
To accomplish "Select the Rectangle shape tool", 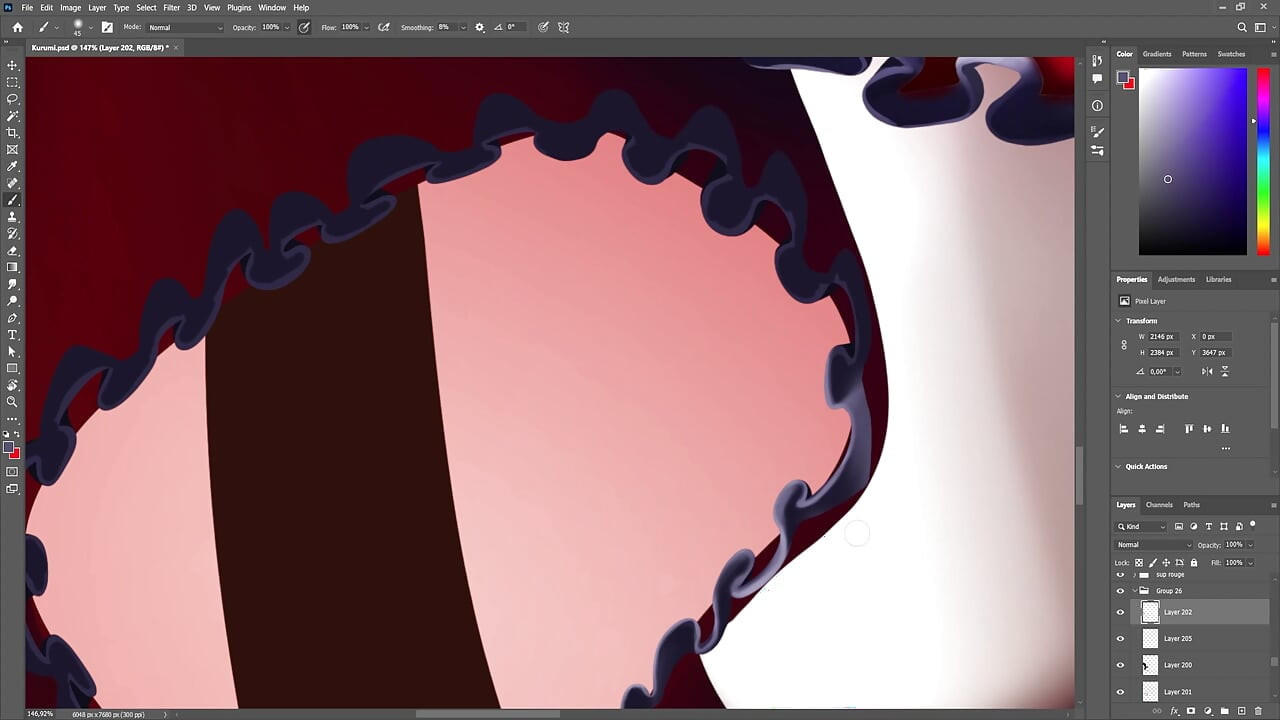I will coord(13,368).
